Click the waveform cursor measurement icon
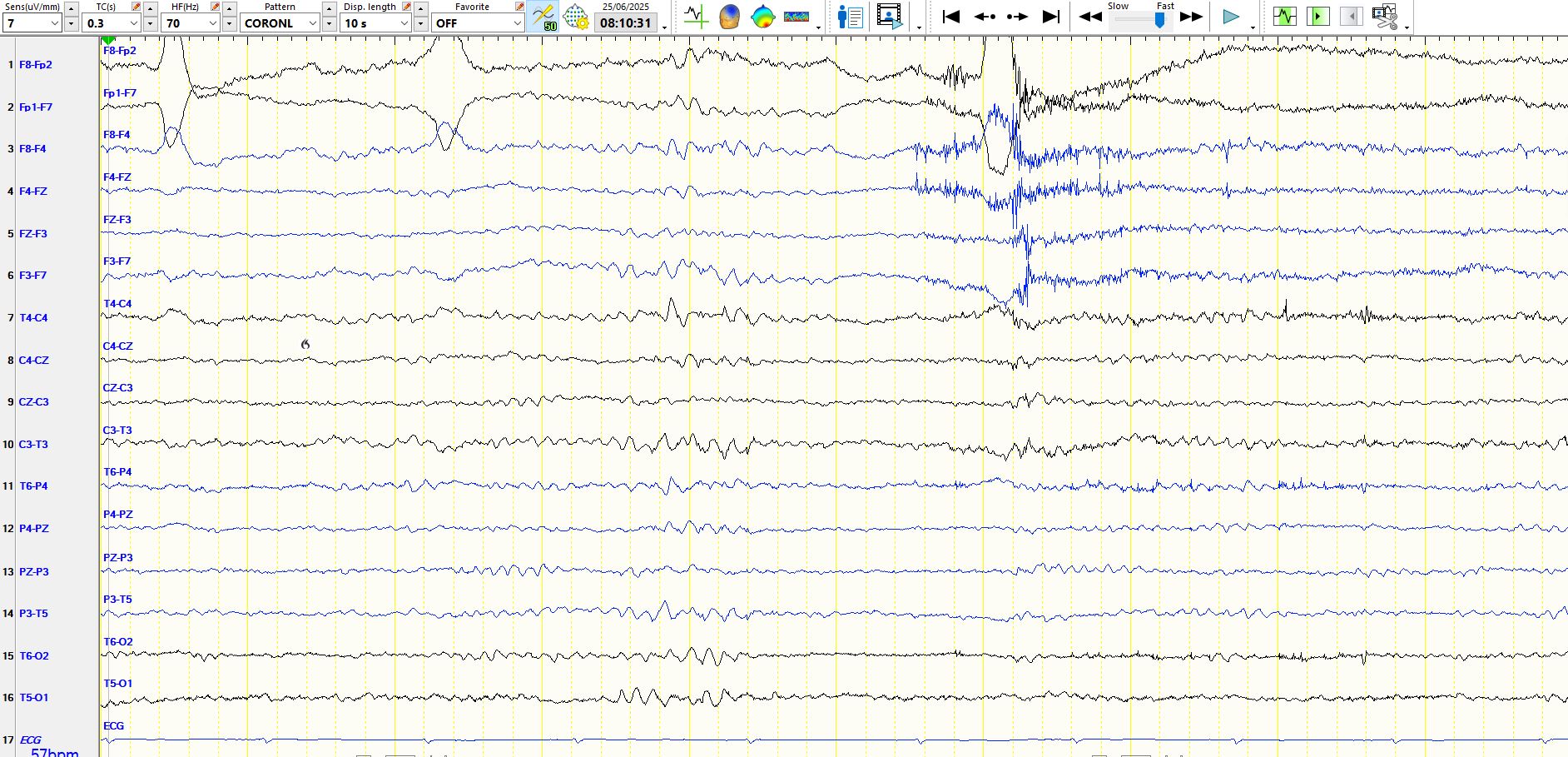 pos(696,17)
